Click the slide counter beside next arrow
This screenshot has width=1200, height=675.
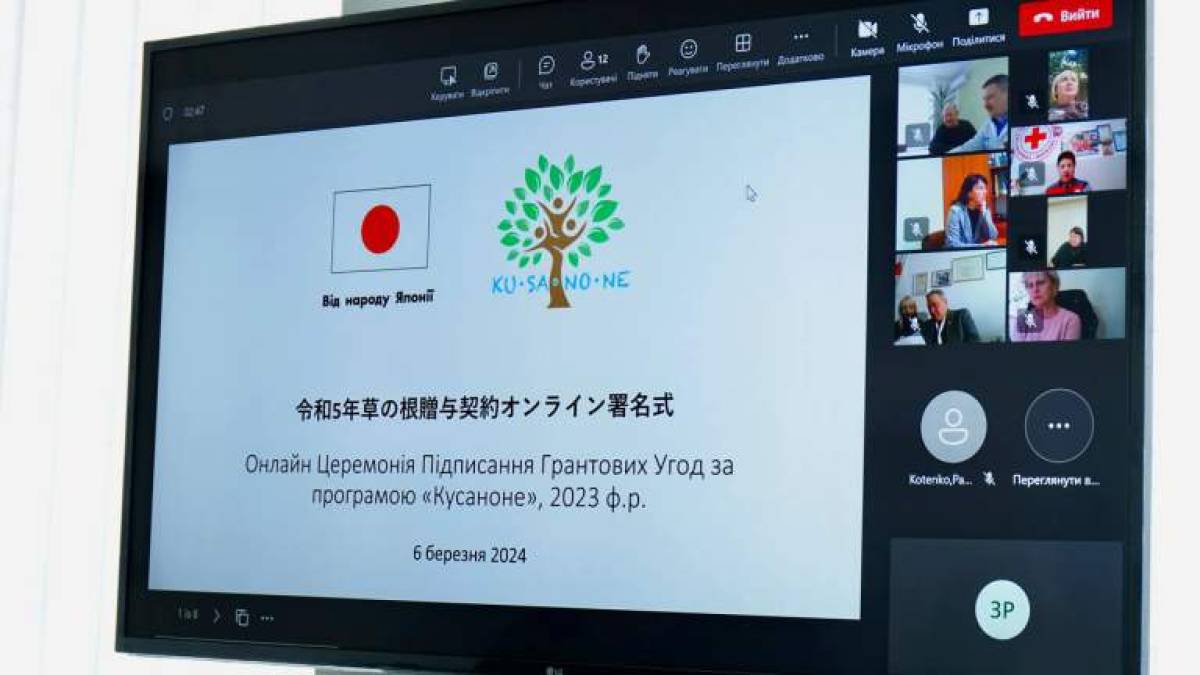click(x=188, y=614)
